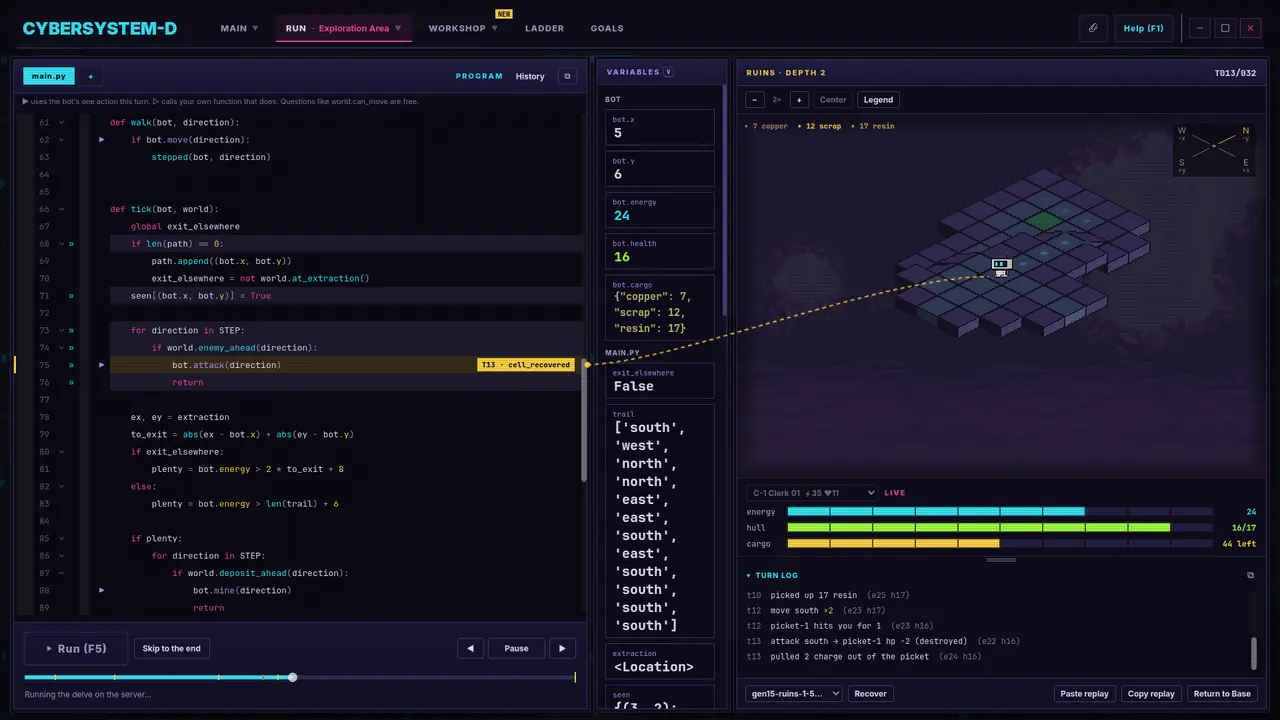The height and width of the screenshot is (720, 1280).
Task: Add a new file with plus tab
Action: 90,76
